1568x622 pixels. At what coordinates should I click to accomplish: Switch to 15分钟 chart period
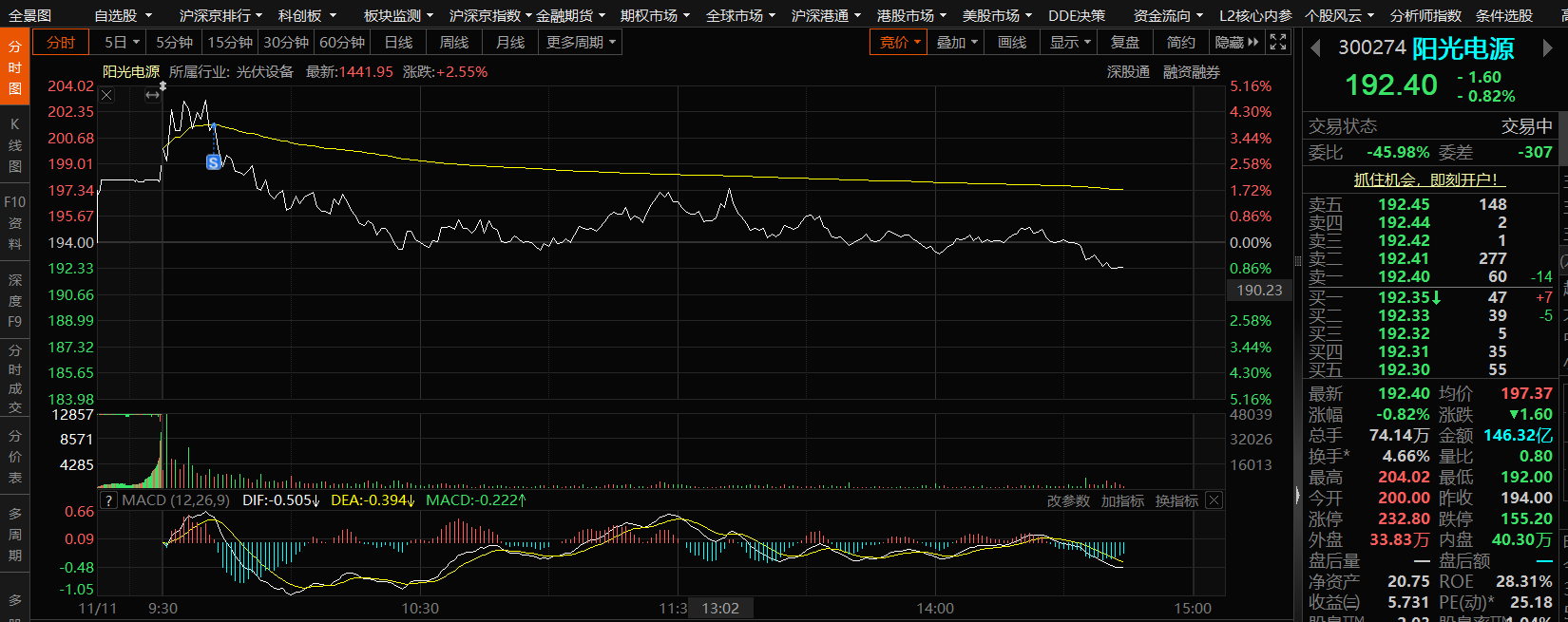tap(230, 43)
